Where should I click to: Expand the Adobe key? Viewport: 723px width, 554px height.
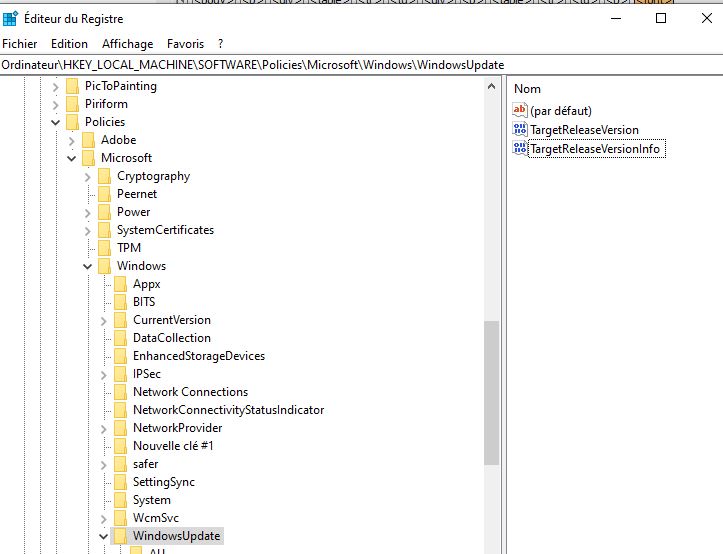(71, 141)
